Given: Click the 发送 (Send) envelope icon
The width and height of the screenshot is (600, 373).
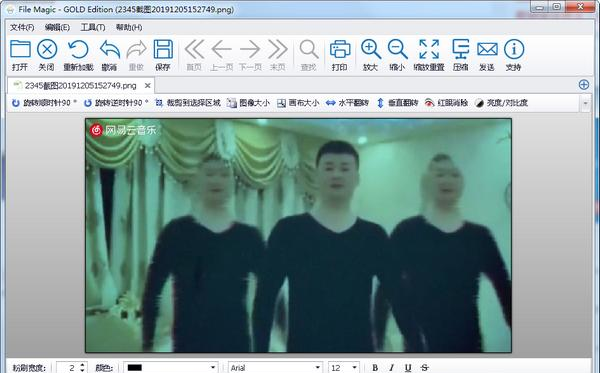Looking at the screenshot, I should pos(487,49).
